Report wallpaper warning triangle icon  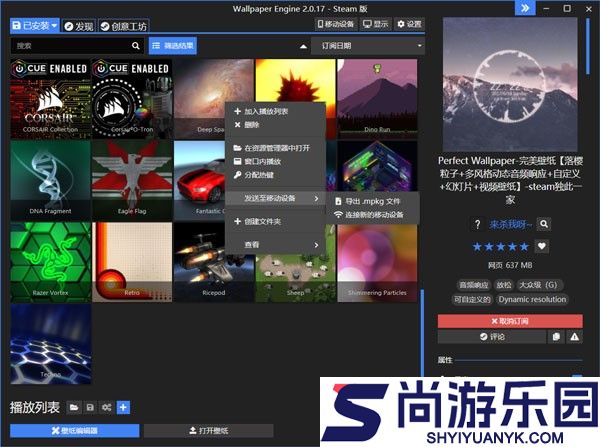pyautogui.click(x=574, y=337)
